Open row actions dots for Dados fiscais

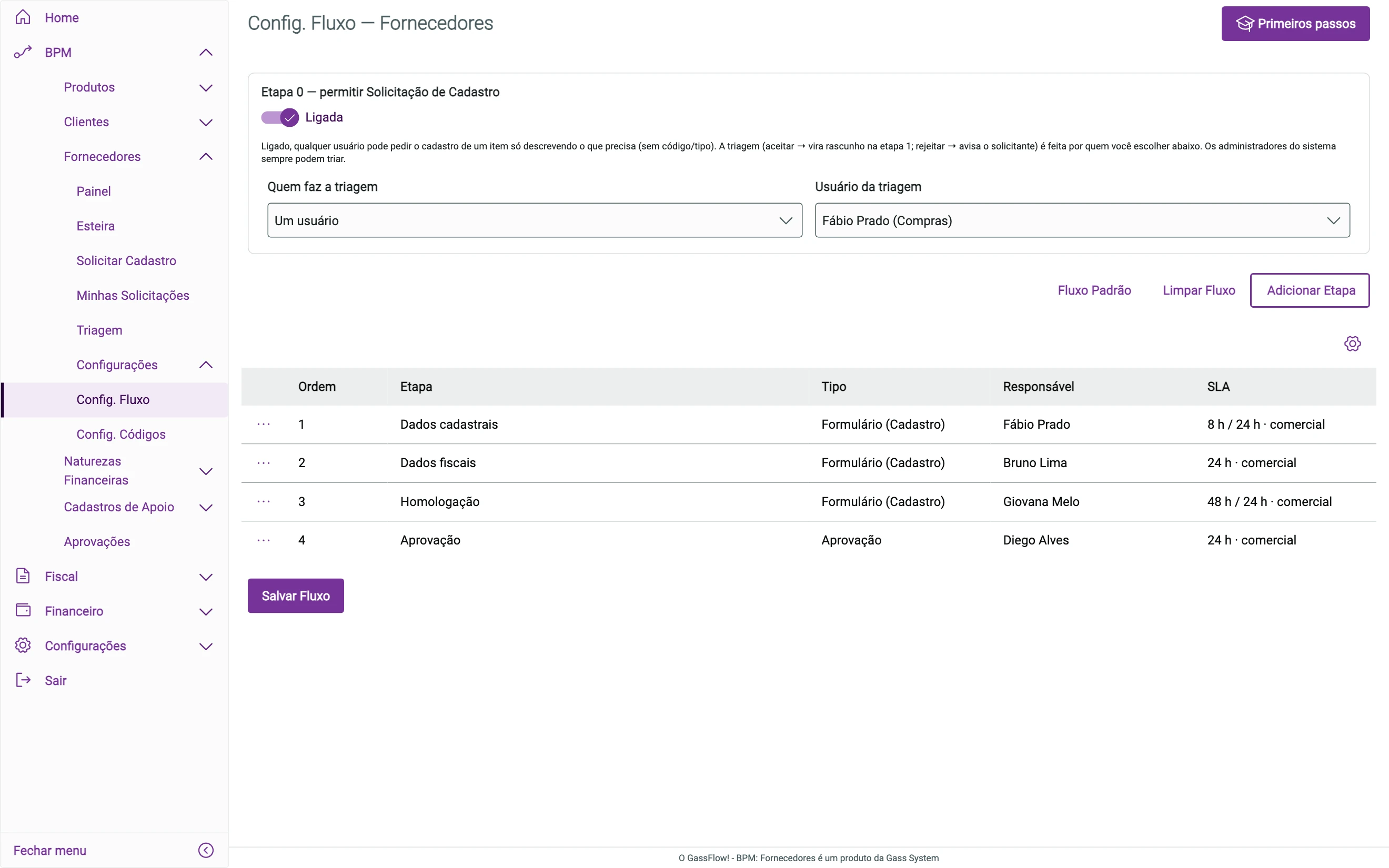pos(264,463)
